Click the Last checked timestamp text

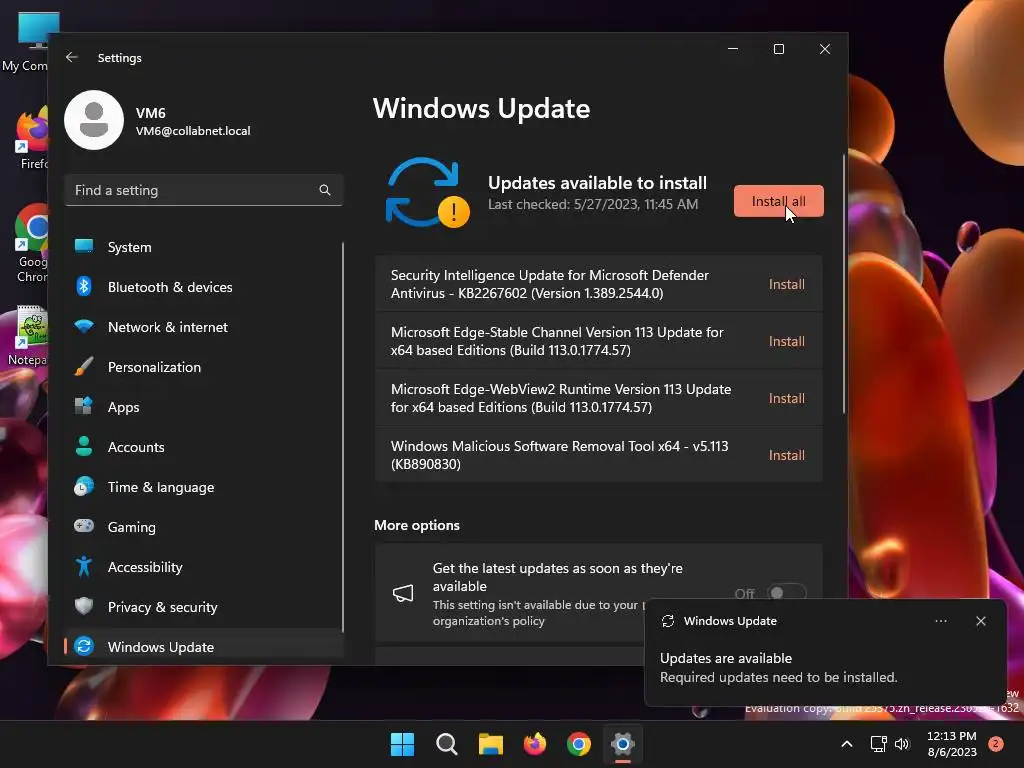[593, 204]
